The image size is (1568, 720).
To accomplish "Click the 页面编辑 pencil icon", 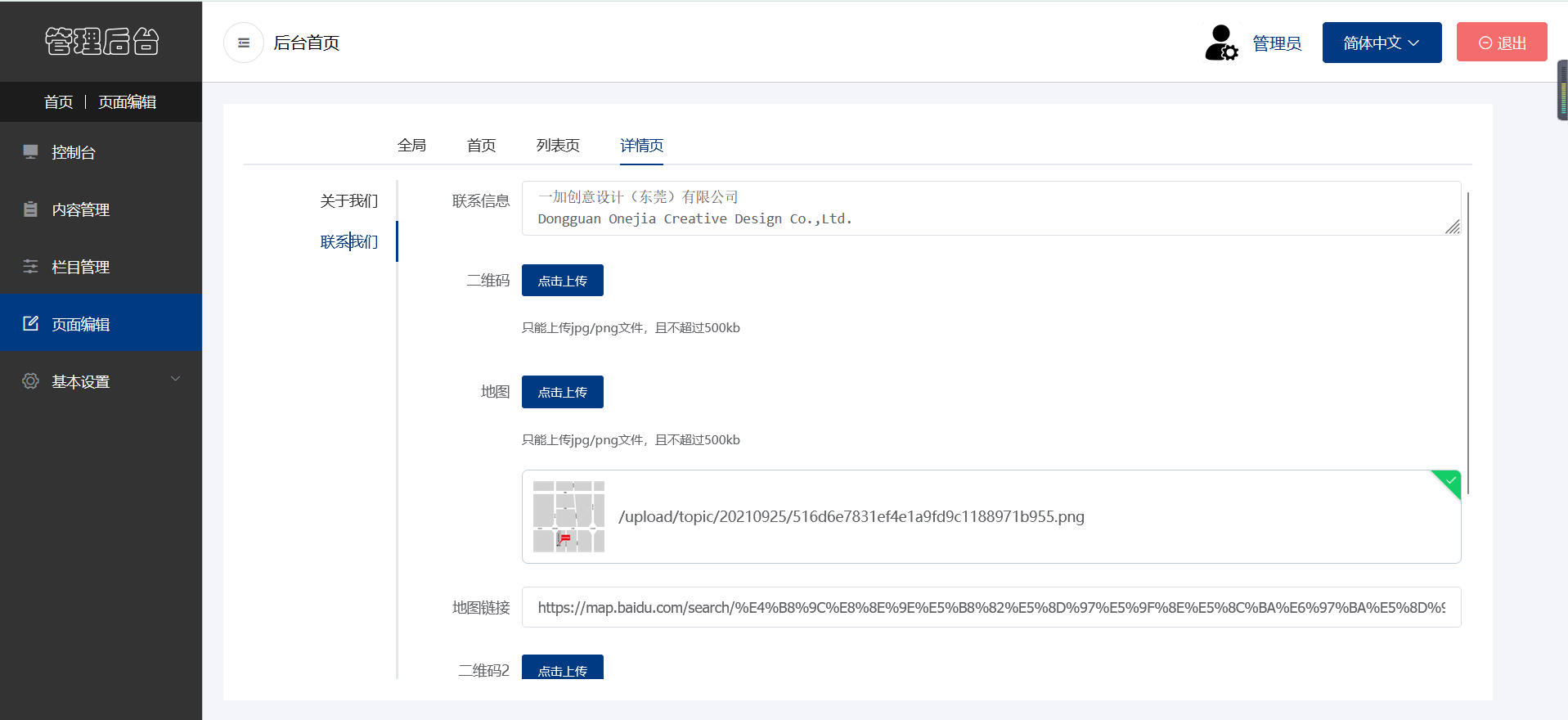I will coord(31,323).
